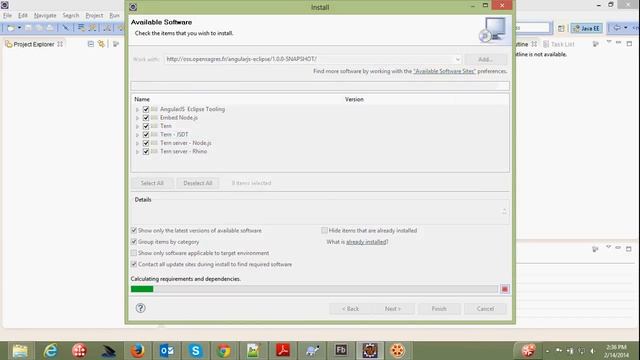Image resolution: width=640 pixels, height=360 pixels.
Task: Click the green install progress bar
Action: (x=142, y=289)
